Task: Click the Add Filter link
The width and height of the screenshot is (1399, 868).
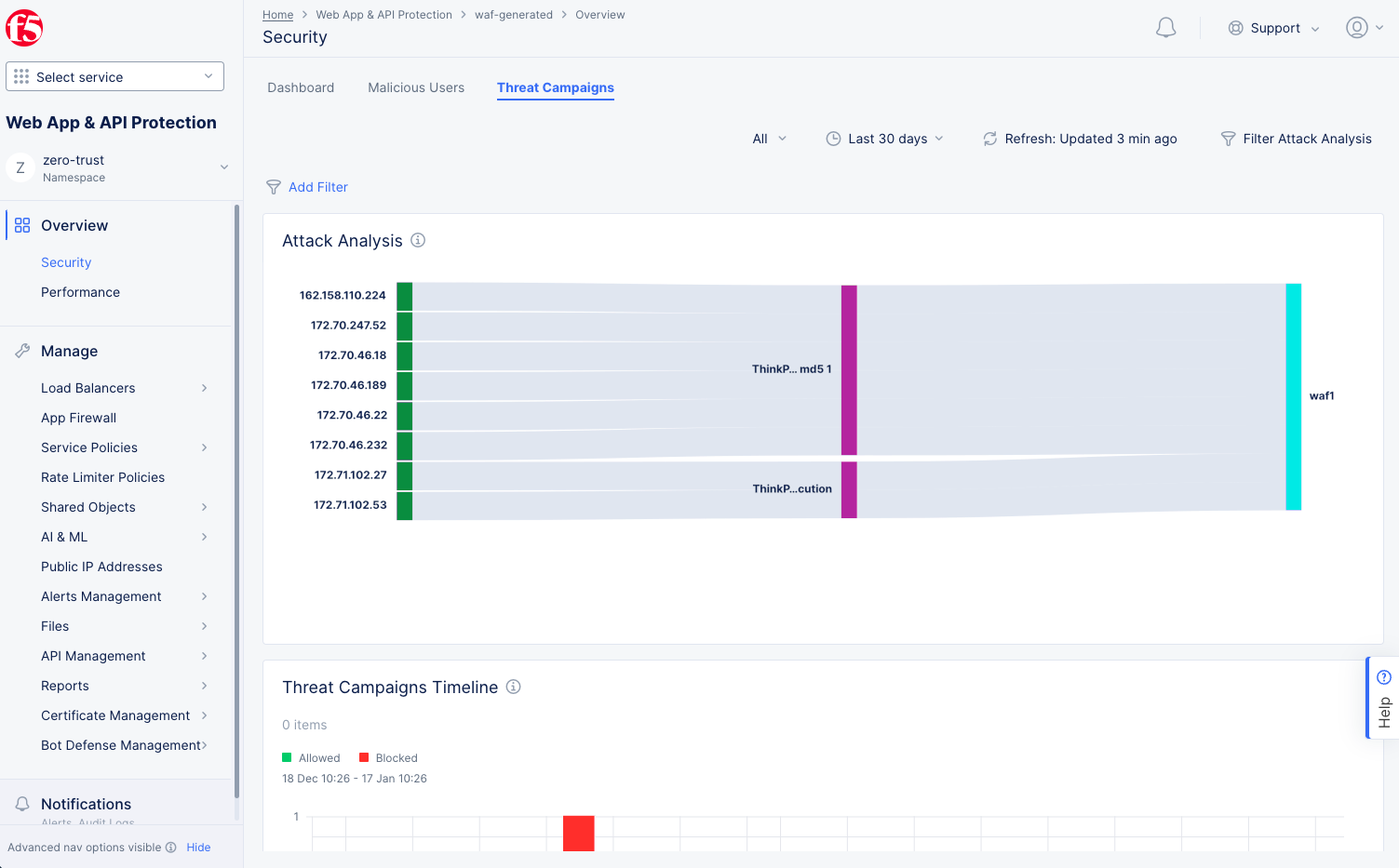Action: click(317, 187)
